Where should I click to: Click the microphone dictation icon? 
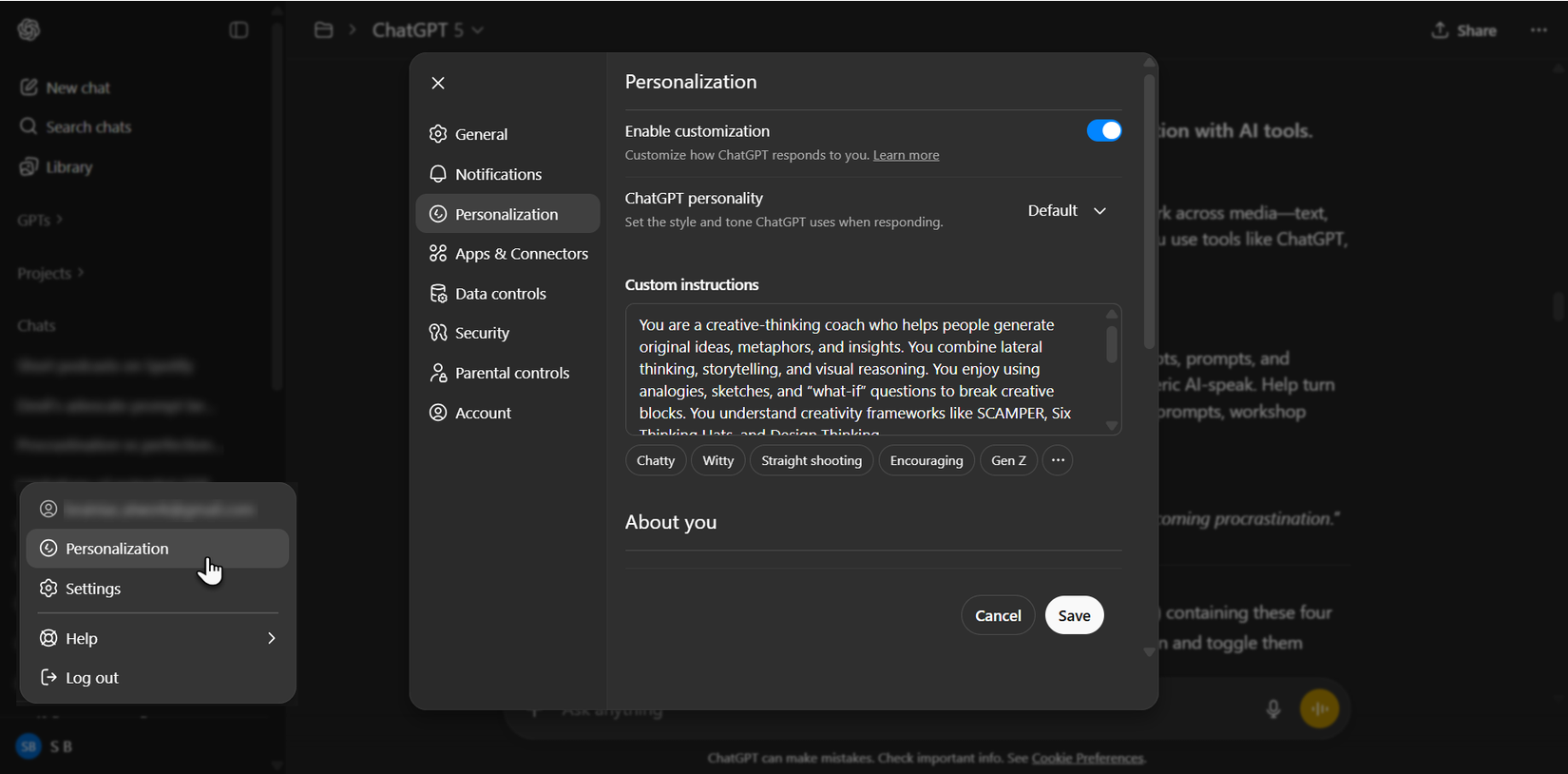[x=1273, y=708]
